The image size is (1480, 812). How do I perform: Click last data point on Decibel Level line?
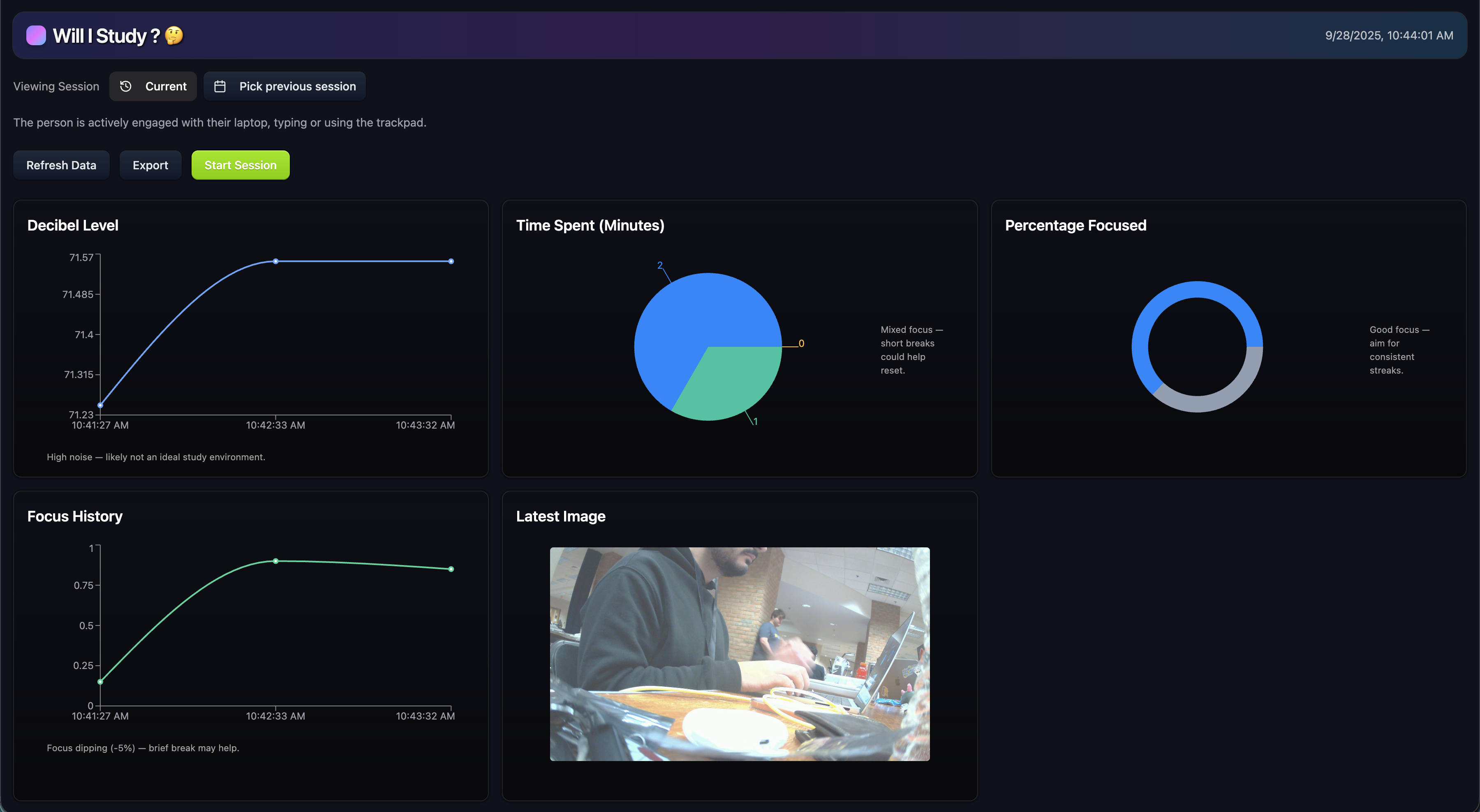(451, 261)
